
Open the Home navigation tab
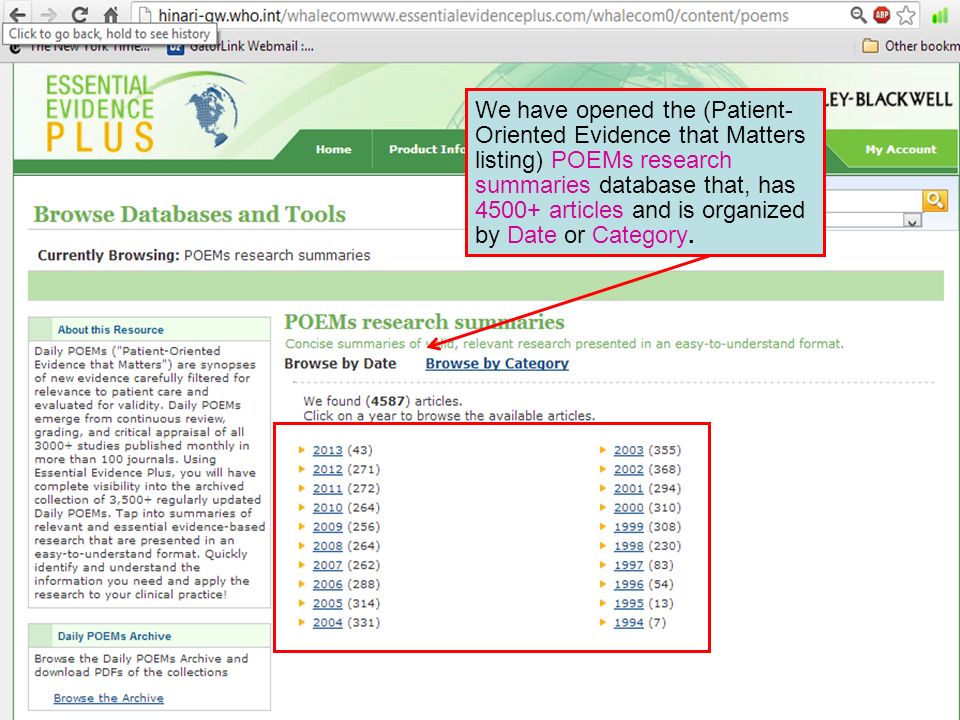coord(334,149)
